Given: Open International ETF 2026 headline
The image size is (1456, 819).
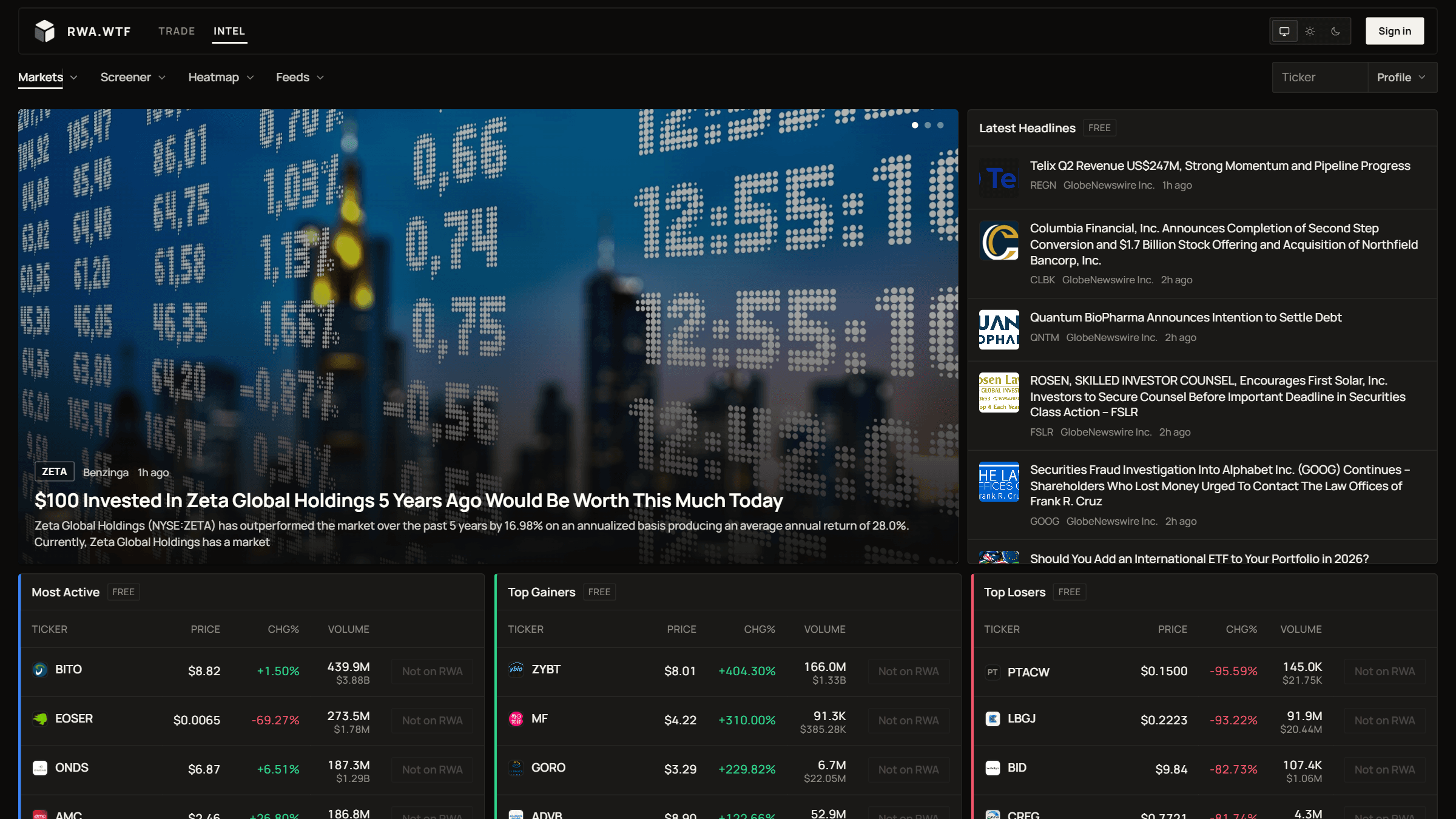Looking at the screenshot, I should pyautogui.click(x=1199, y=558).
